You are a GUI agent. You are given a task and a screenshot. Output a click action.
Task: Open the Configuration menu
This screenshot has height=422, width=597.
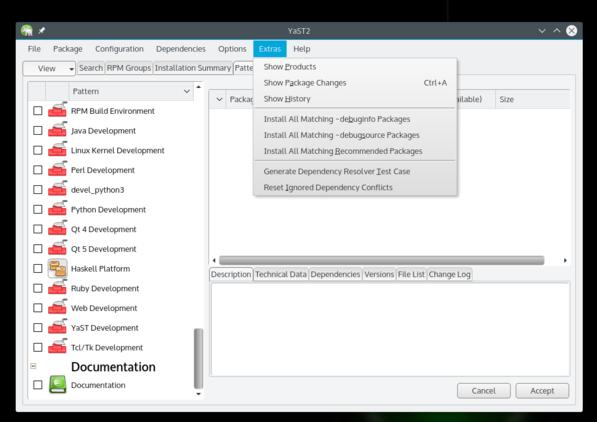(119, 49)
